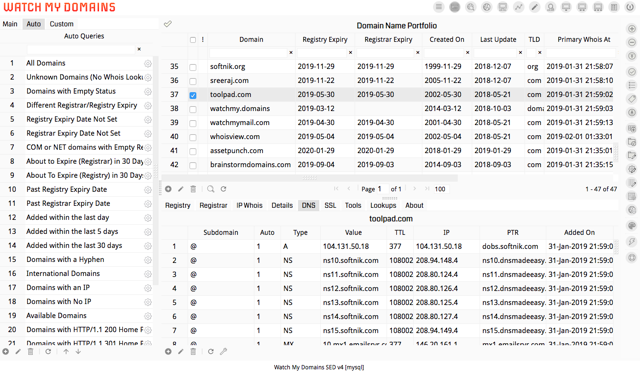
Task: Click the dobs.softnik.com PTR cell
Action: [513, 246]
